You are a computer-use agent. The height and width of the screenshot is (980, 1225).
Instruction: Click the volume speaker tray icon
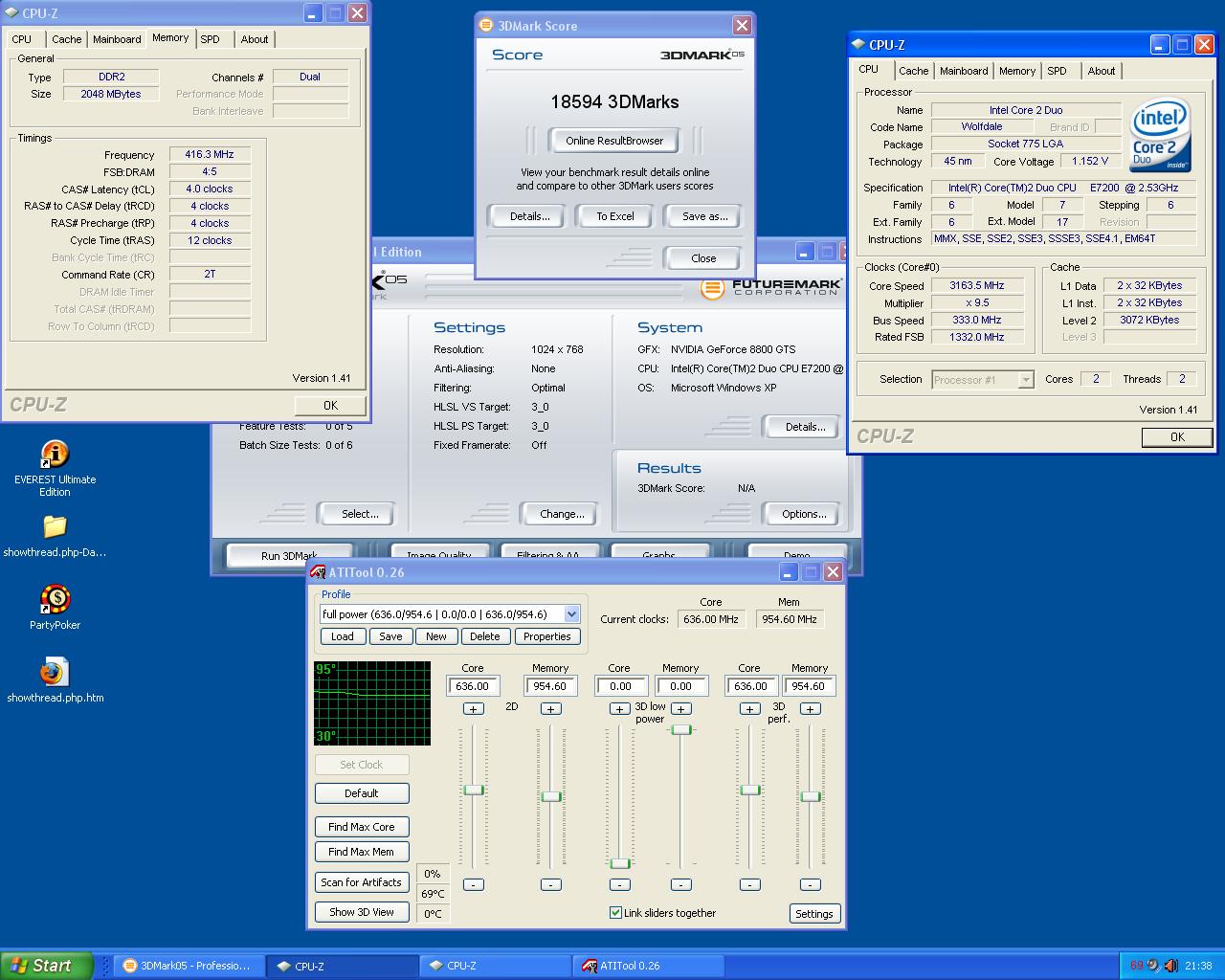coord(1170,966)
